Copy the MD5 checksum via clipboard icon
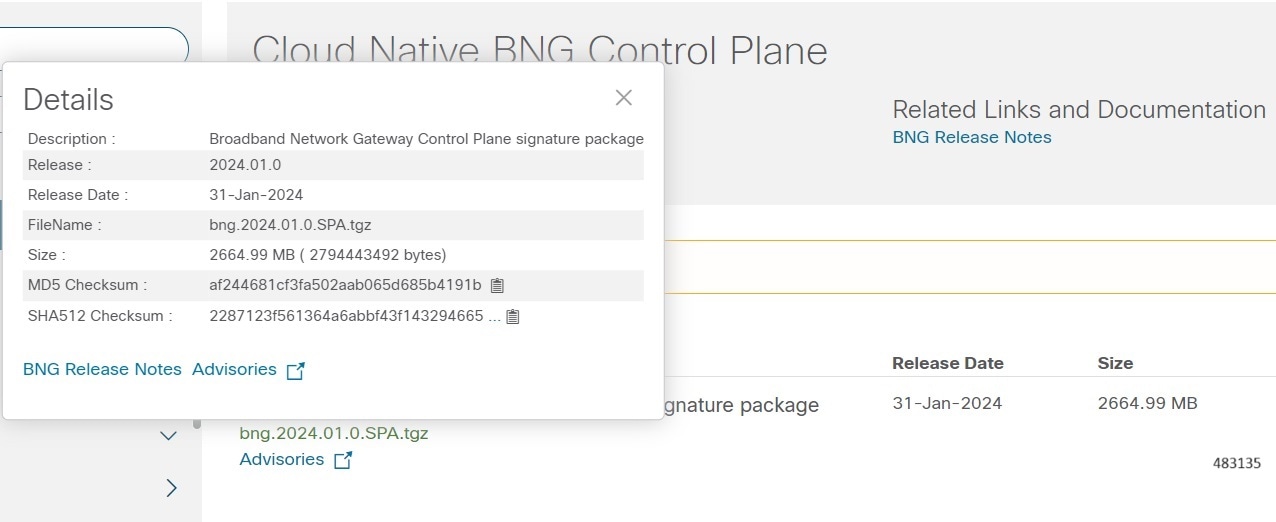This screenshot has height=522, width=1276. (x=497, y=285)
